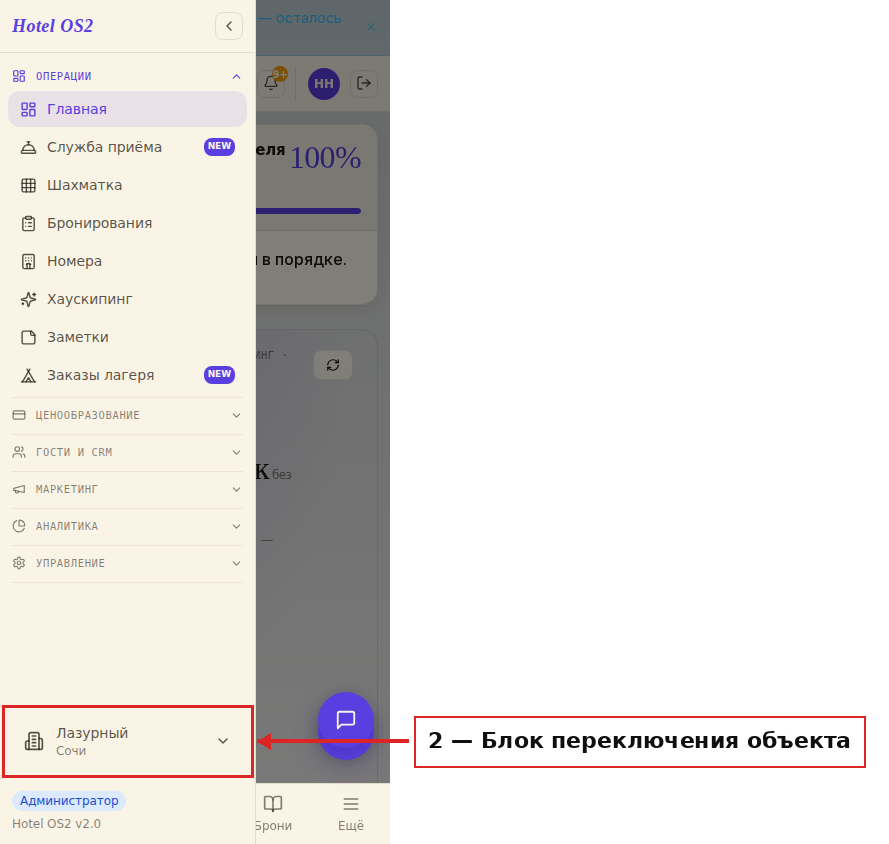The width and height of the screenshot is (889, 844).
Task: Click the МАРКЕТИНГ section label
Action: click(67, 489)
